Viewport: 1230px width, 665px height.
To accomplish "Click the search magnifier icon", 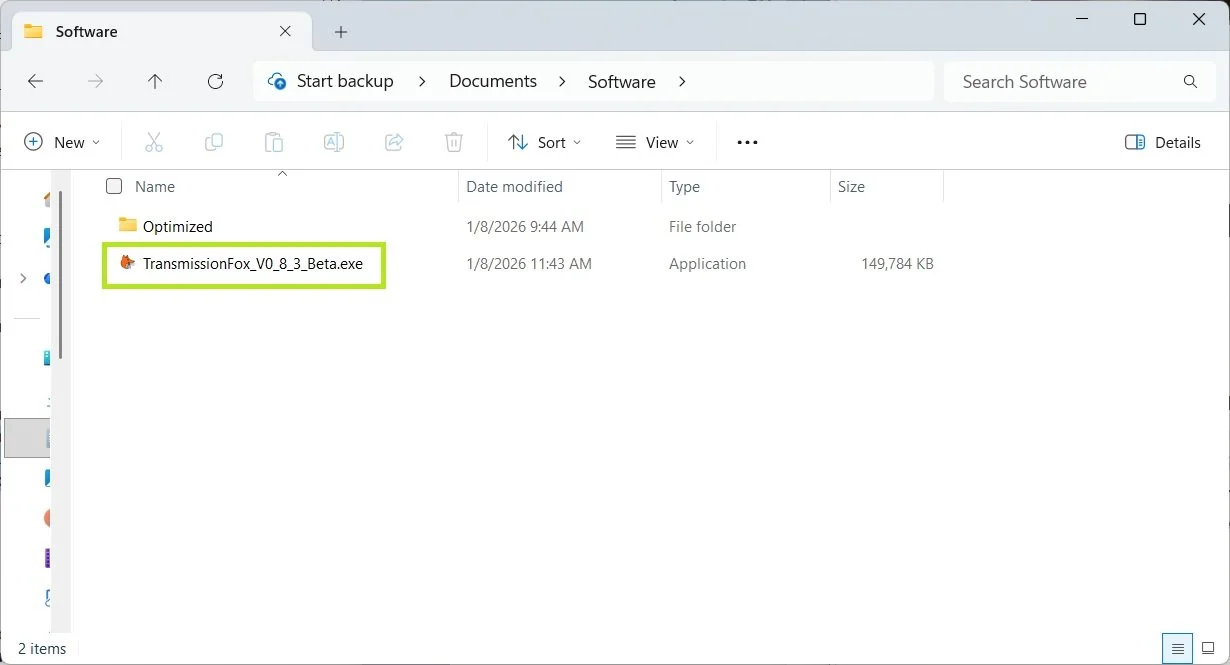I will (x=1190, y=82).
